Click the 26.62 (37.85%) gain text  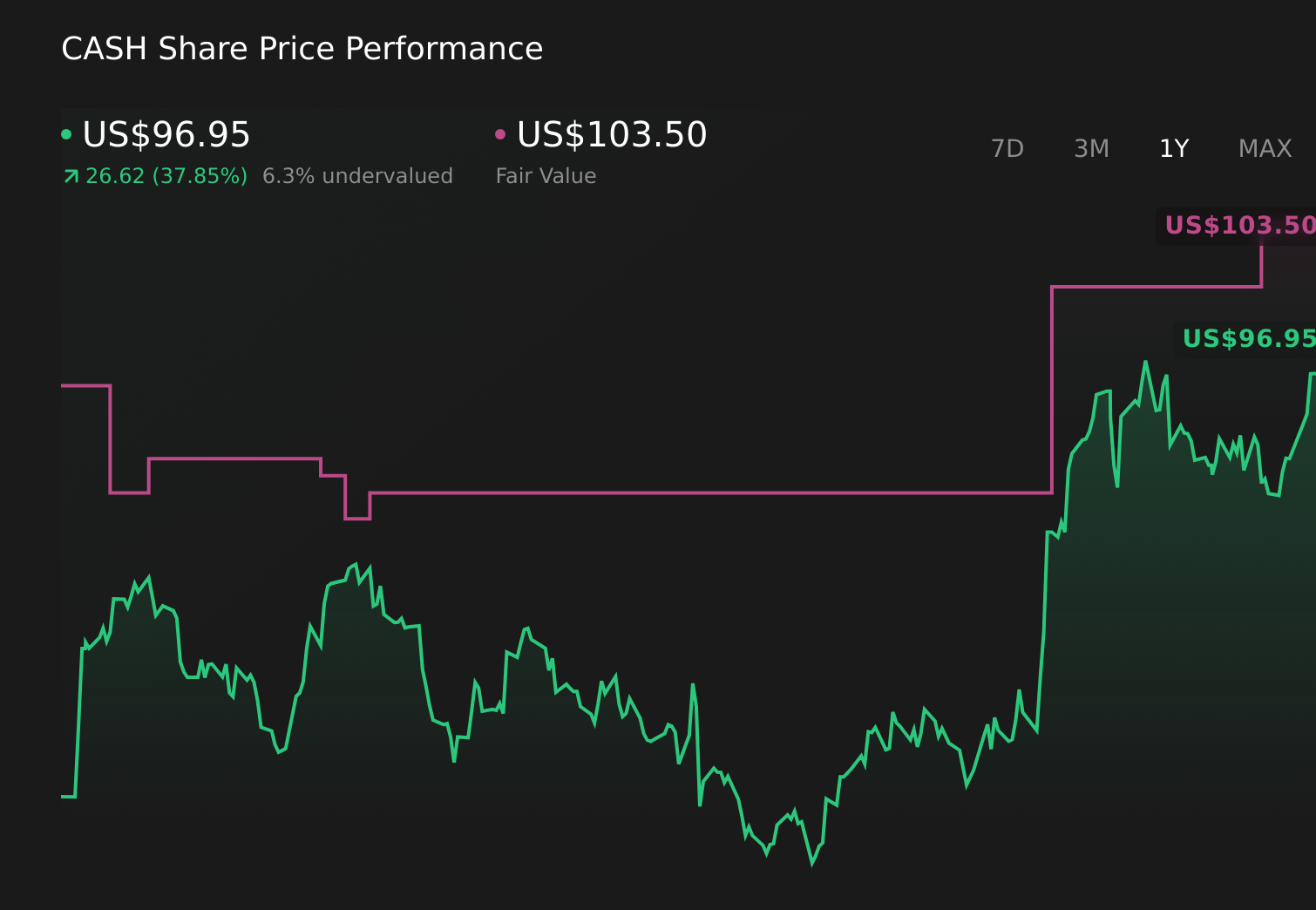pos(166,175)
